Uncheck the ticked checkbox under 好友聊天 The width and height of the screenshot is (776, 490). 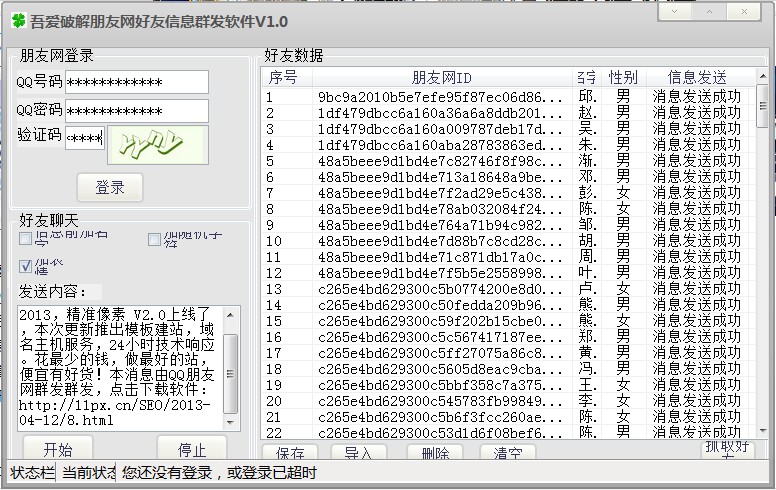25,266
